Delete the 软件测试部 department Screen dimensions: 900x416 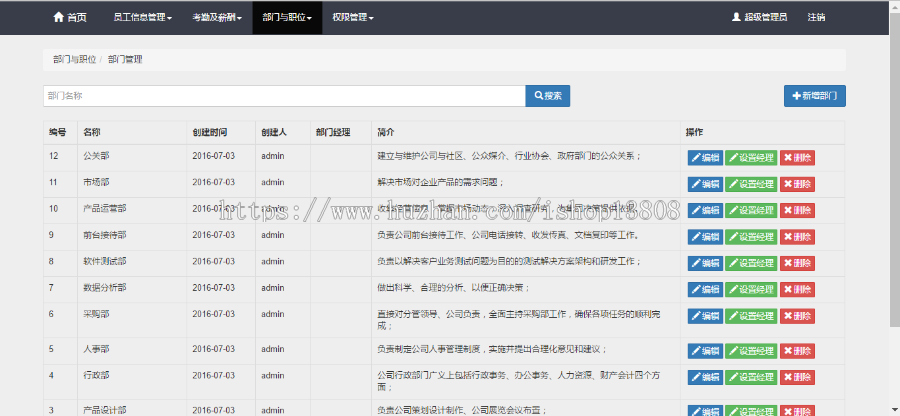[x=797, y=263]
